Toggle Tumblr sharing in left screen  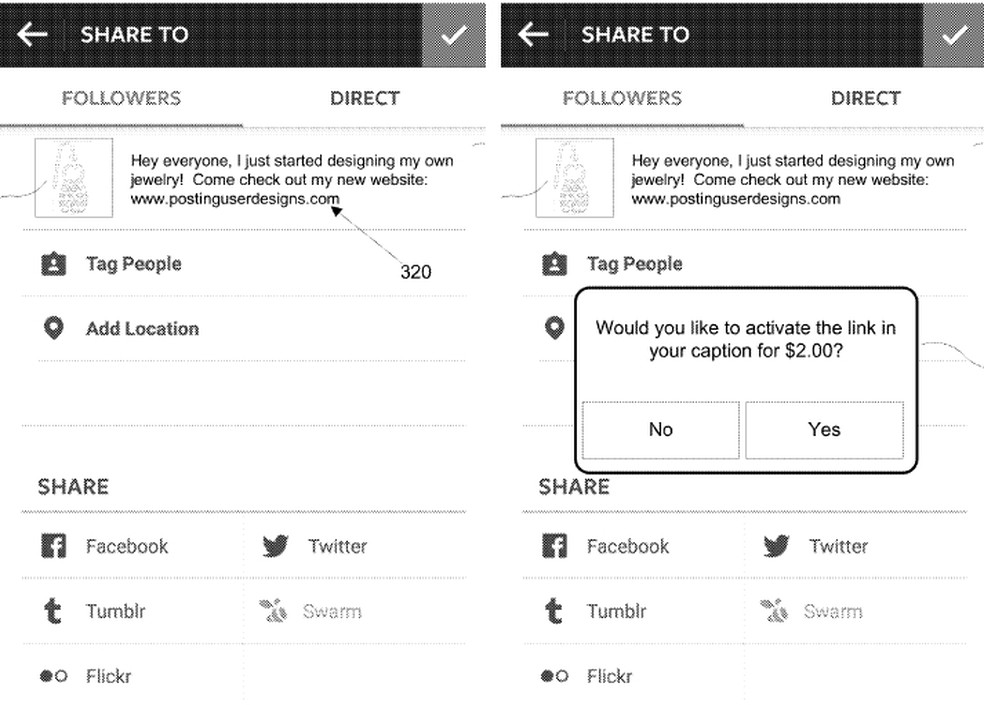94,611
